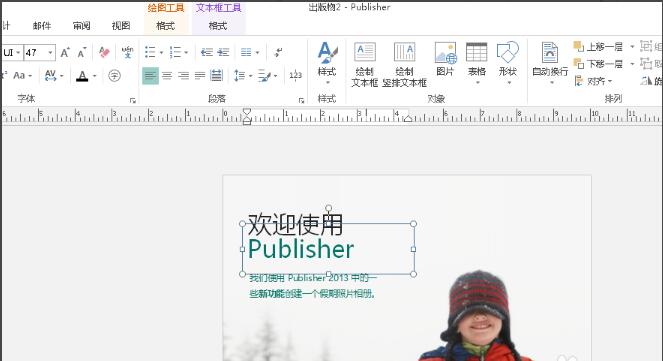The width and height of the screenshot is (663, 361).
Task: Open 绘图工具 格式 (Drawing Tools Format) tab
Action: click(x=165, y=26)
